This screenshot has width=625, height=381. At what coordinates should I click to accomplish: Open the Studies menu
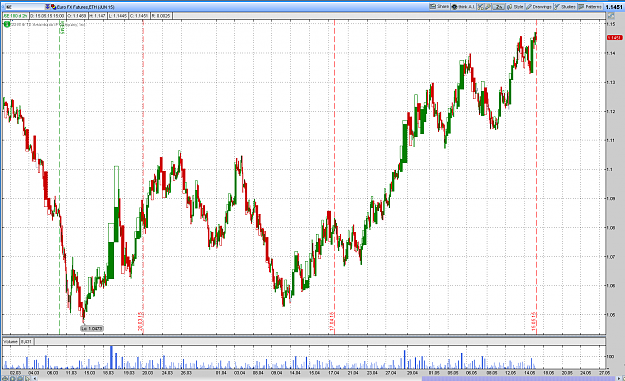(x=566, y=7)
